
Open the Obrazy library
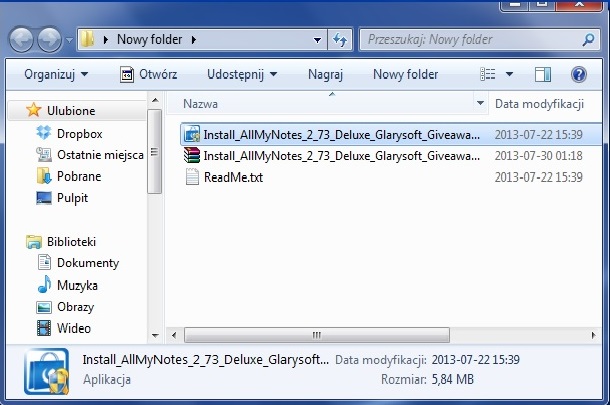pos(75,307)
